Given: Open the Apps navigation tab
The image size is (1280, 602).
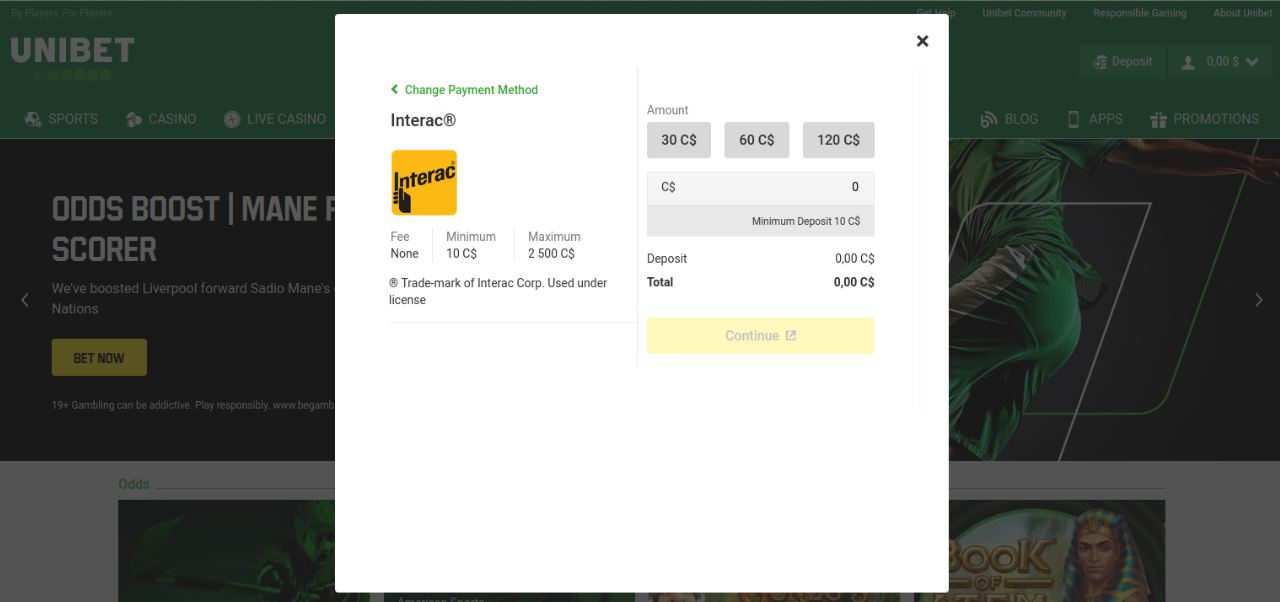Looking at the screenshot, I should point(1095,119).
